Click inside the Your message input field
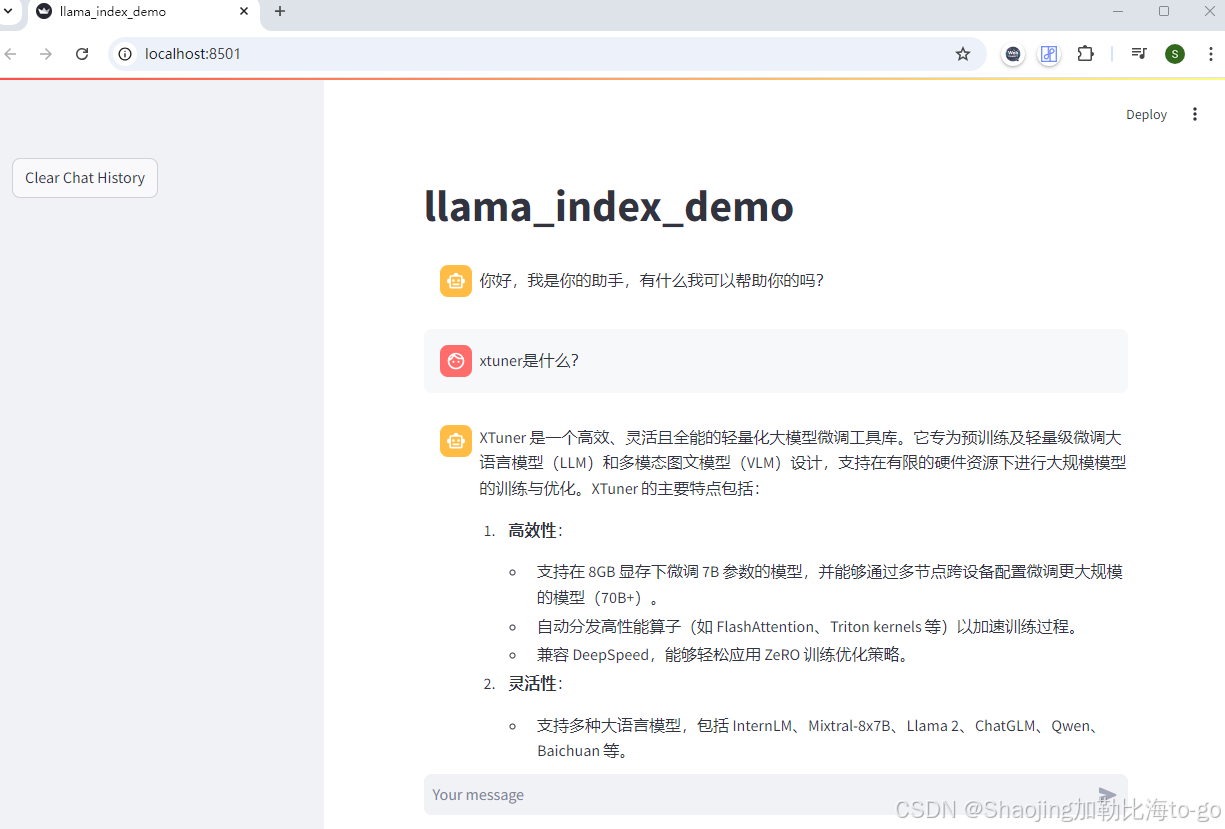The image size is (1225, 829). tap(700, 794)
